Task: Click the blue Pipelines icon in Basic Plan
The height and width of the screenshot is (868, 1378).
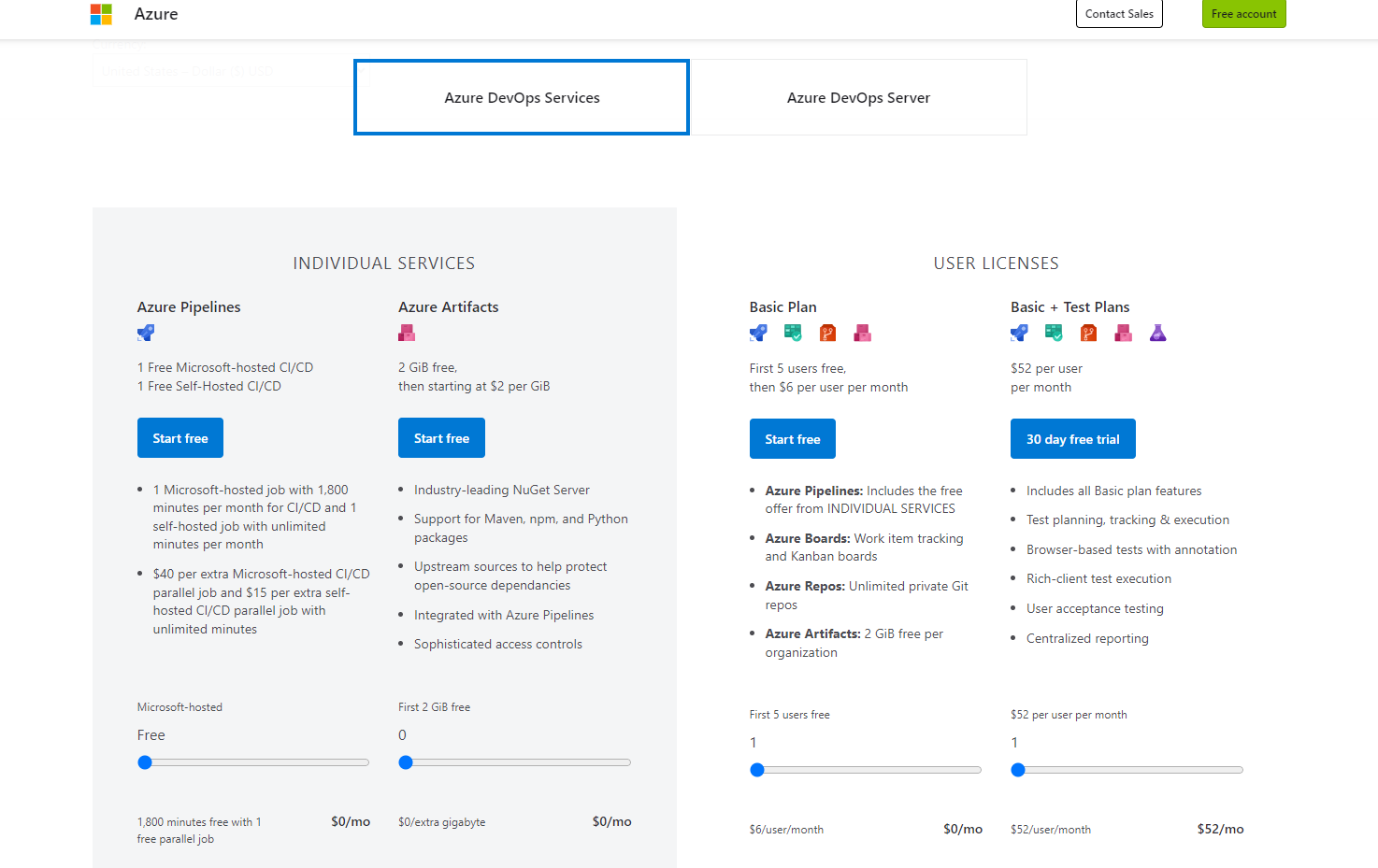Action: click(x=758, y=333)
